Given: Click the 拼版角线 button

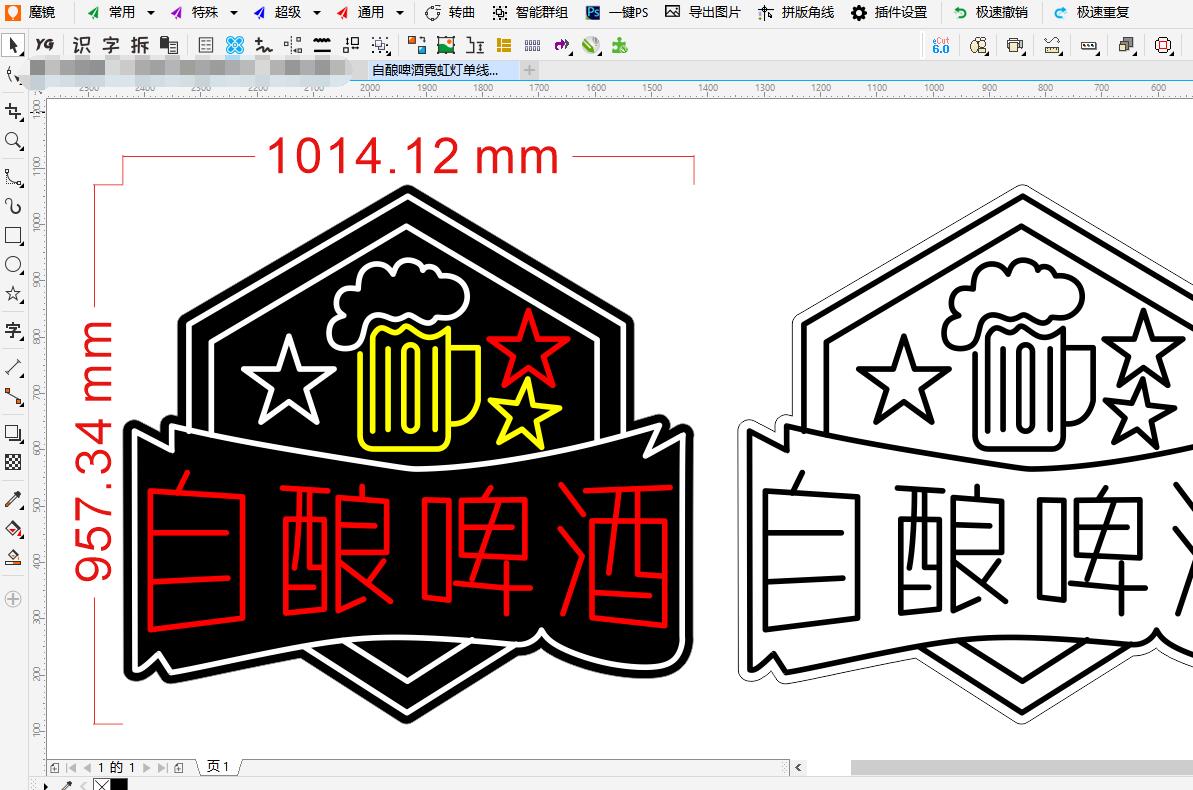Looking at the screenshot, I should click(x=797, y=12).
